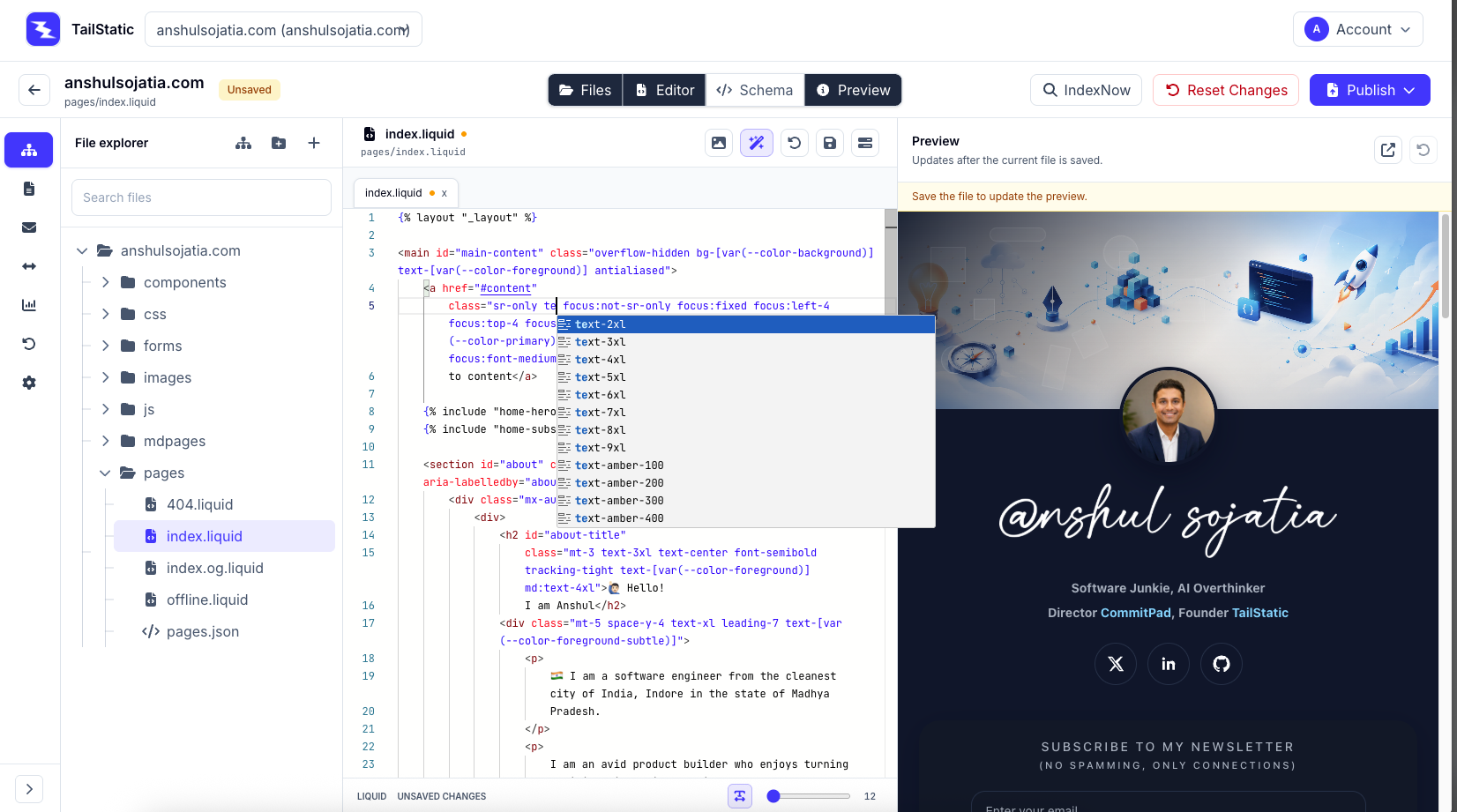The width and height of the screenshot is (1457, 812).
Task: Toggle the magic wand AI tool
Action: 757,143
